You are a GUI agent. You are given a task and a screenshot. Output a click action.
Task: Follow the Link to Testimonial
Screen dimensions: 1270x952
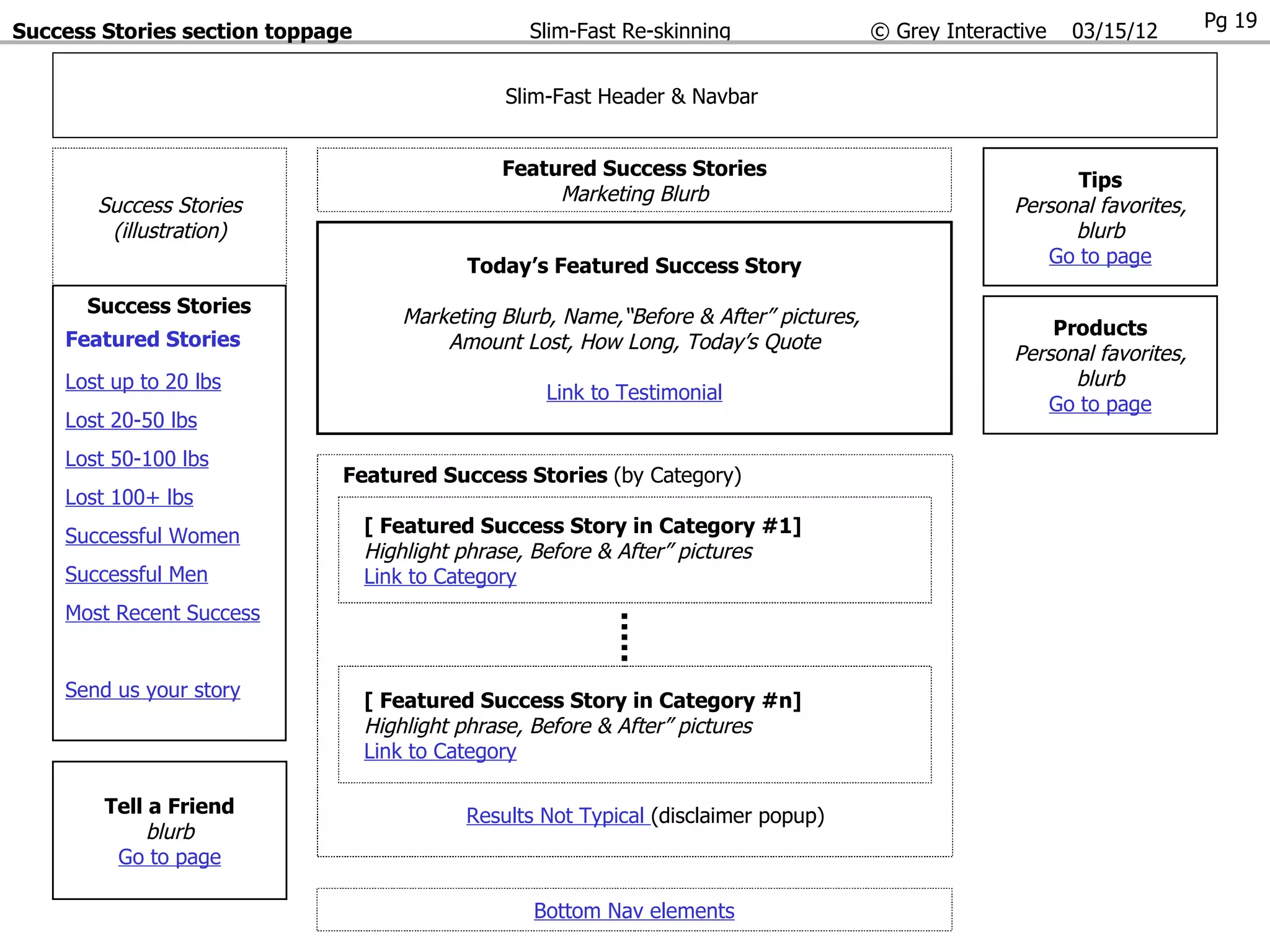pos(634,392)
